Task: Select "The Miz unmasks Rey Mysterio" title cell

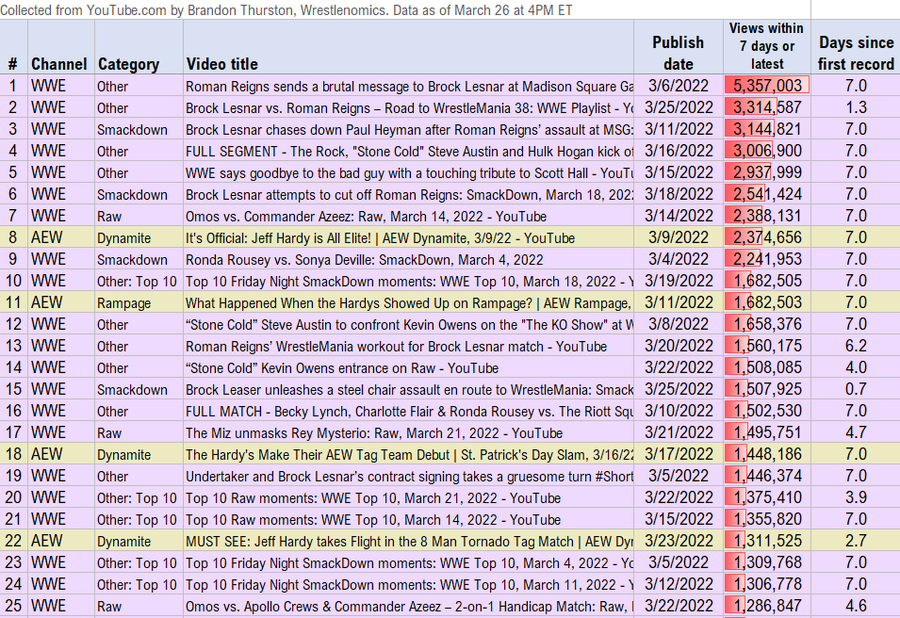Action: [x=409, y=433]
